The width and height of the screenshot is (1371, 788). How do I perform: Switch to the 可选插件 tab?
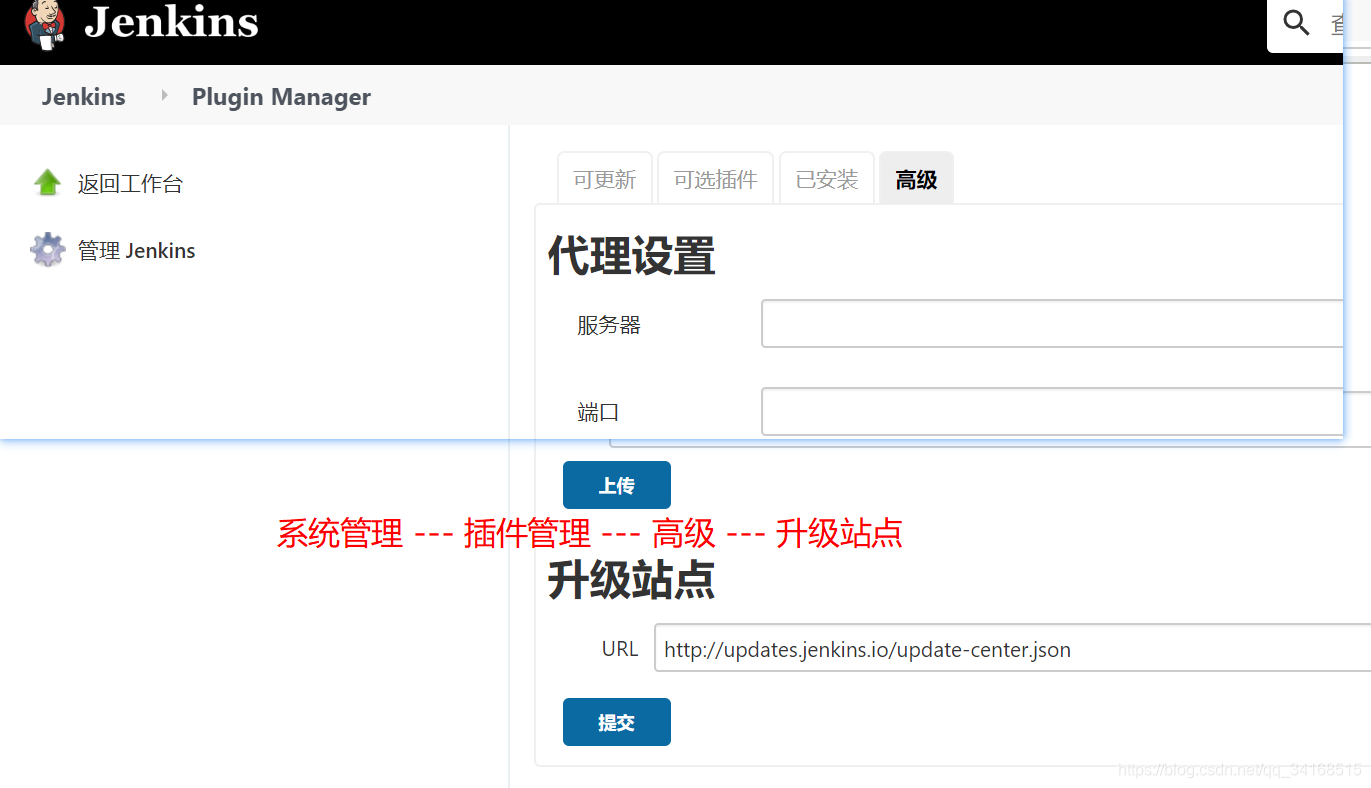click(x=716, y=179)
